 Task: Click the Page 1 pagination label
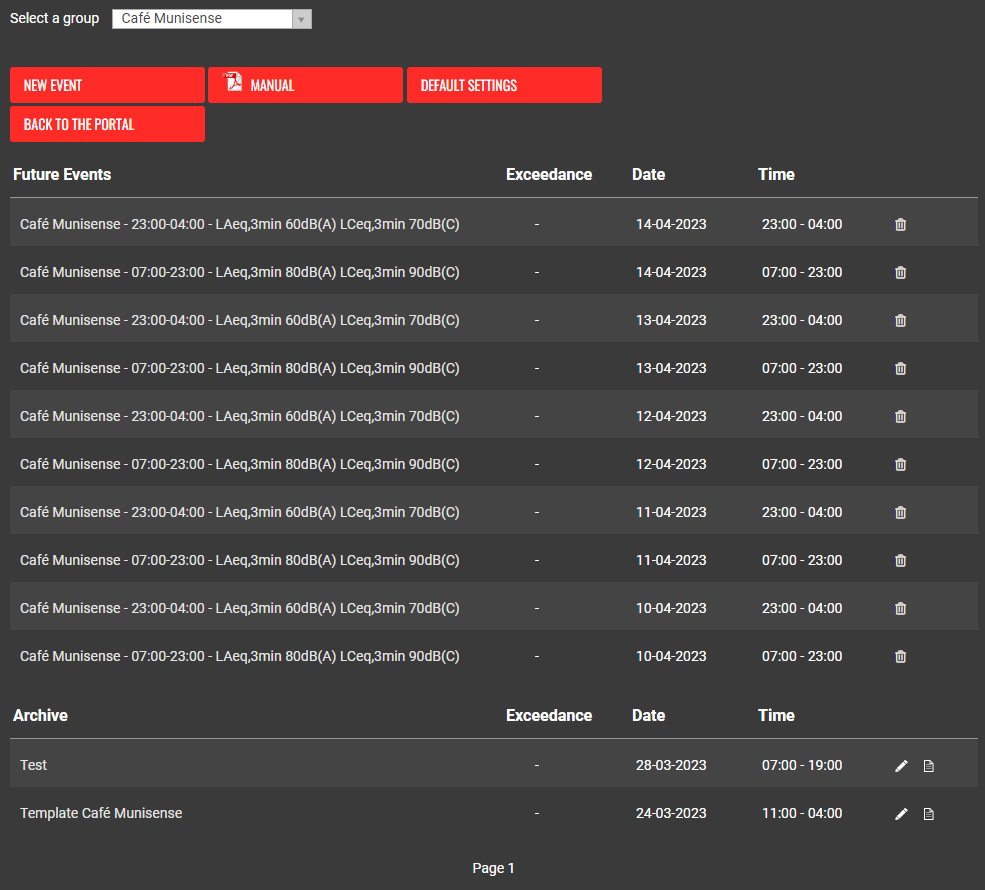(493, 868)
